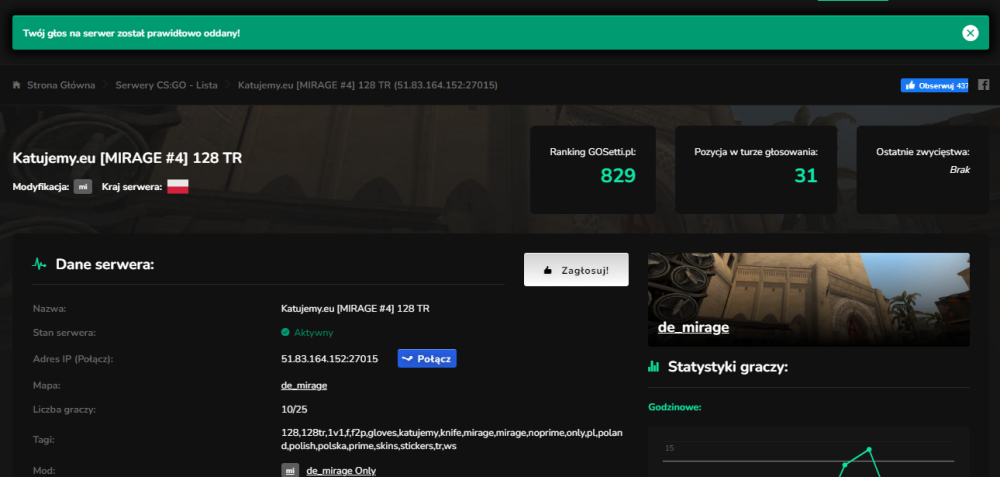Click the Facebook Obserwuj button
Screen dimensions: 1000x477
pyautogui.click(x=934, y=85)
